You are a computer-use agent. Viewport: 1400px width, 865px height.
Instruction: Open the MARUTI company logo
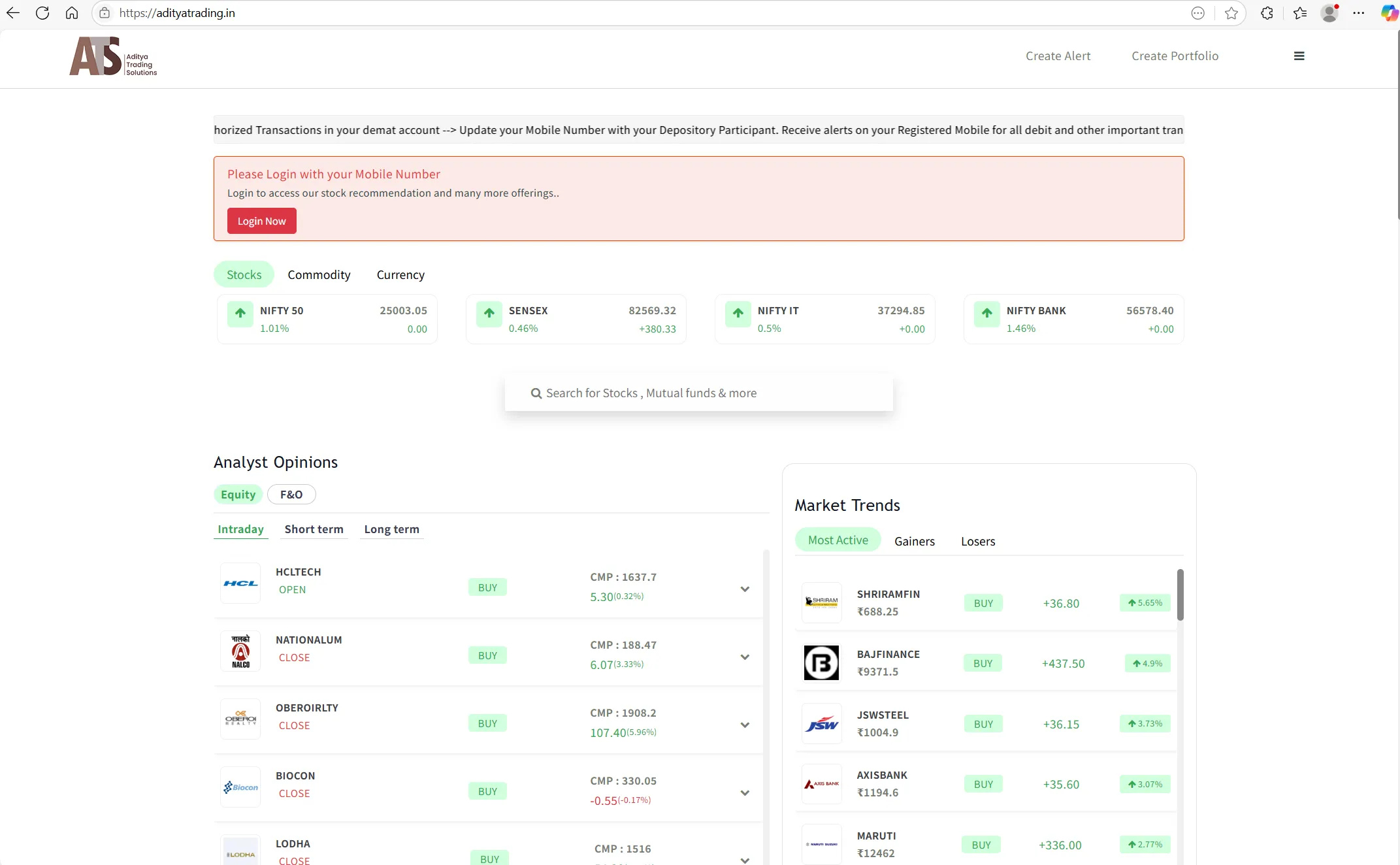pyautogui.click(x=822, y=845)
